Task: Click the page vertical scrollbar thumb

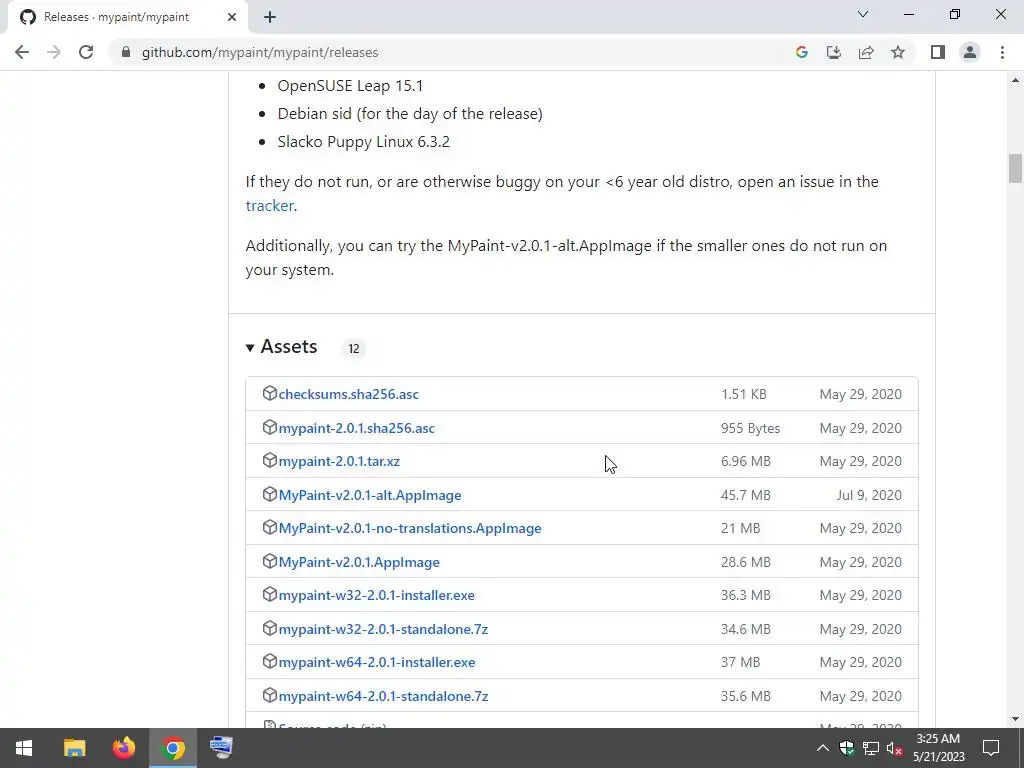Action: pyautogui.click(x=1015, y=168)
